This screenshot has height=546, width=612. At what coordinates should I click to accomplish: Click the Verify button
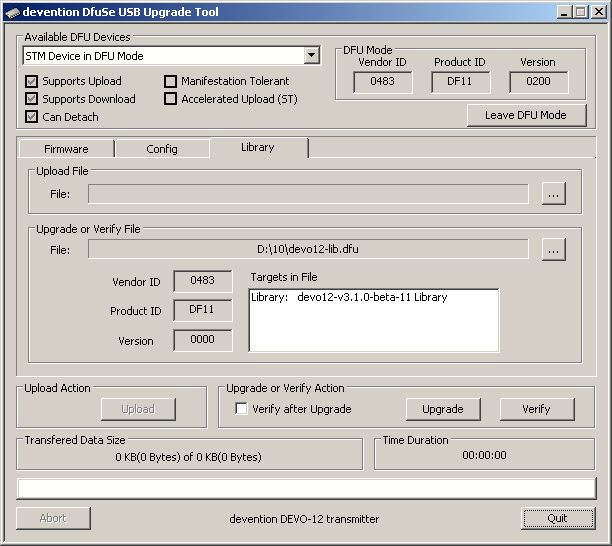point(537,409)
